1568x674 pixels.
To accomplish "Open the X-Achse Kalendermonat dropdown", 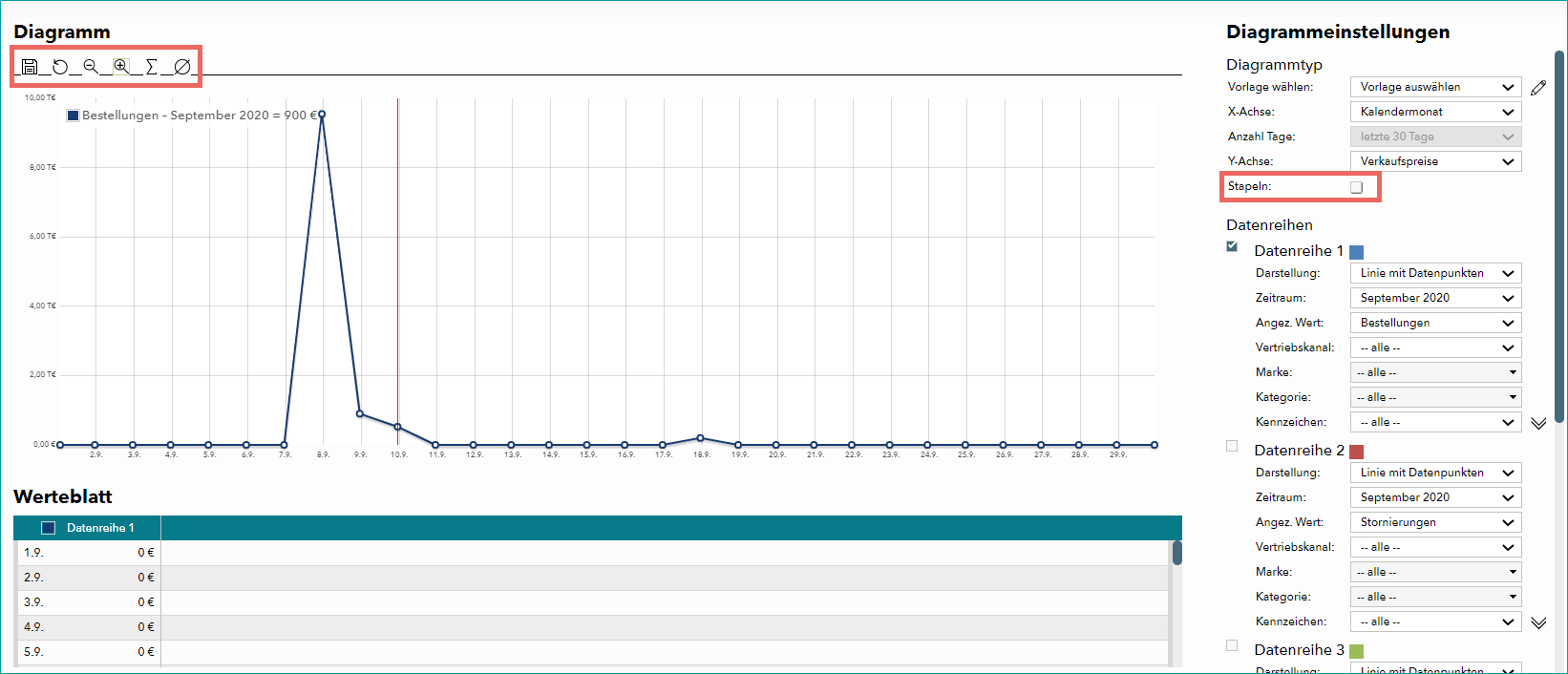I will 1435,112.
